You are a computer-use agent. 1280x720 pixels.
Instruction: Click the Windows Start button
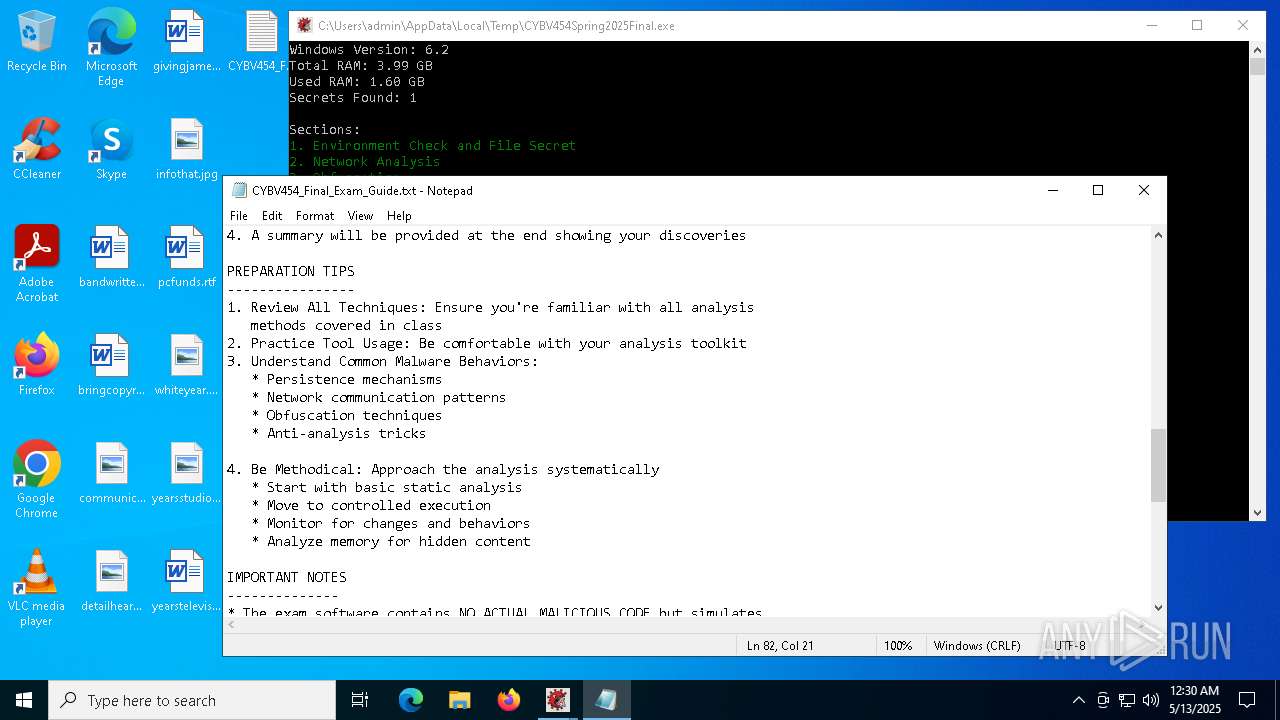coord(24,700)
